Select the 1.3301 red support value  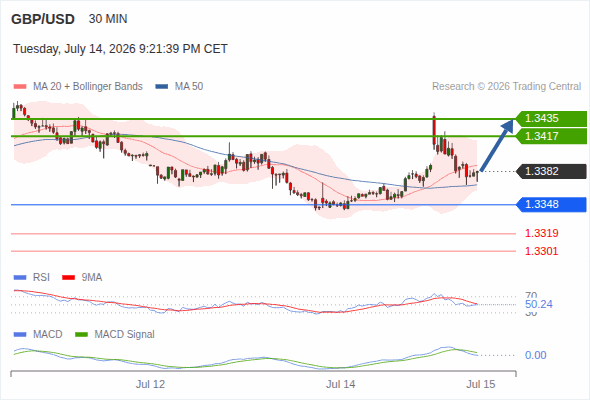tap(541, 251)
